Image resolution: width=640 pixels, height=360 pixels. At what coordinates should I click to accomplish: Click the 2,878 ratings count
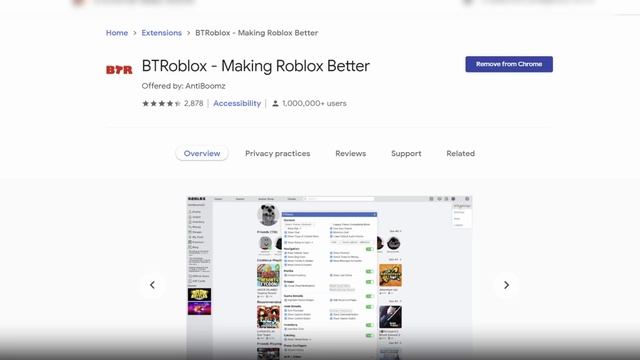193,104
